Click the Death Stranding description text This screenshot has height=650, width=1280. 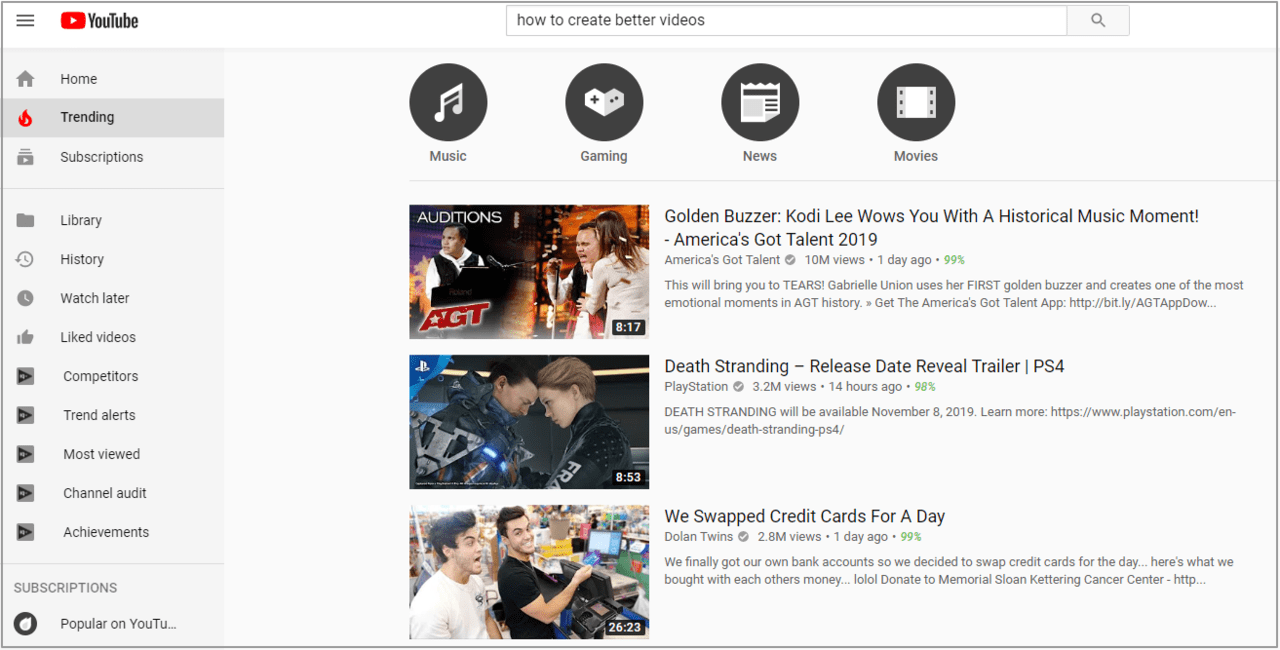point(950,421)
